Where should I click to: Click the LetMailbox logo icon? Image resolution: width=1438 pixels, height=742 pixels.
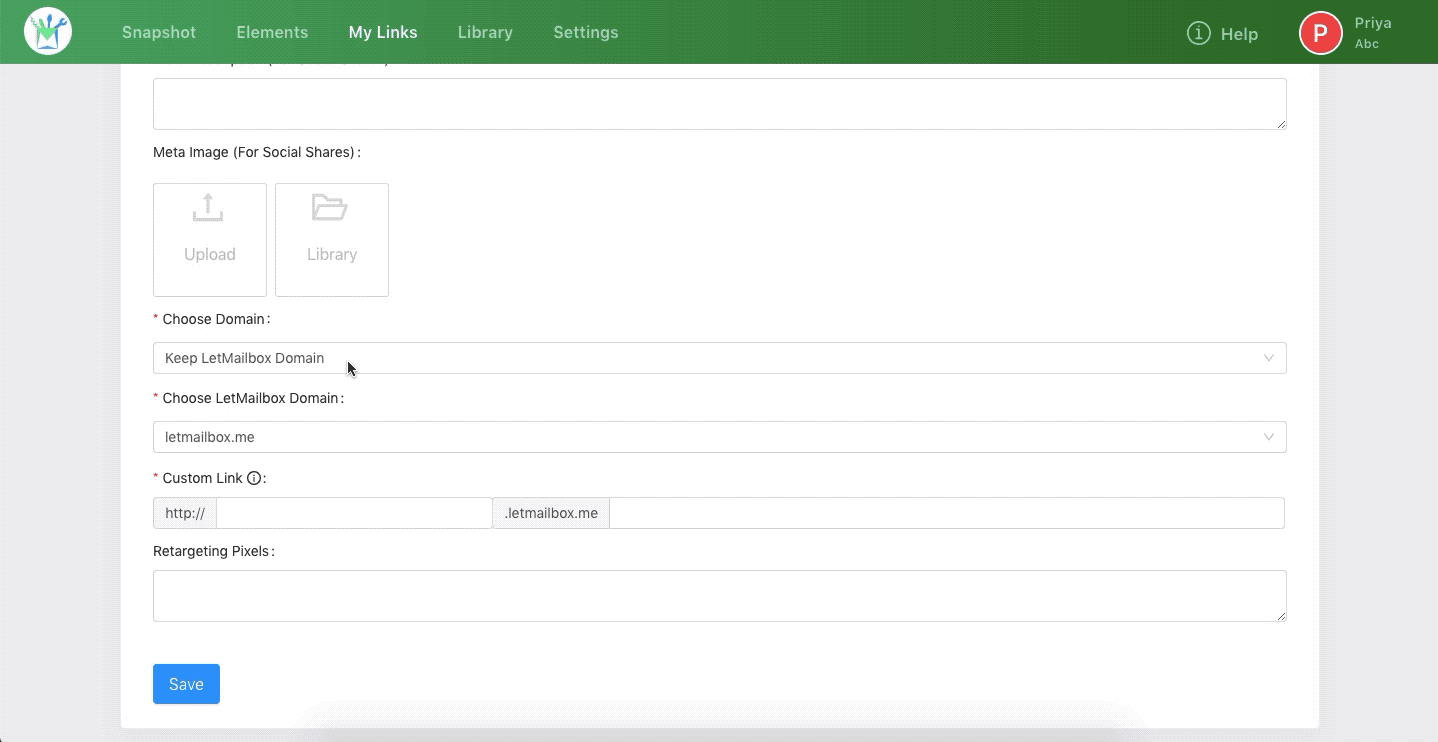(48, 32)
